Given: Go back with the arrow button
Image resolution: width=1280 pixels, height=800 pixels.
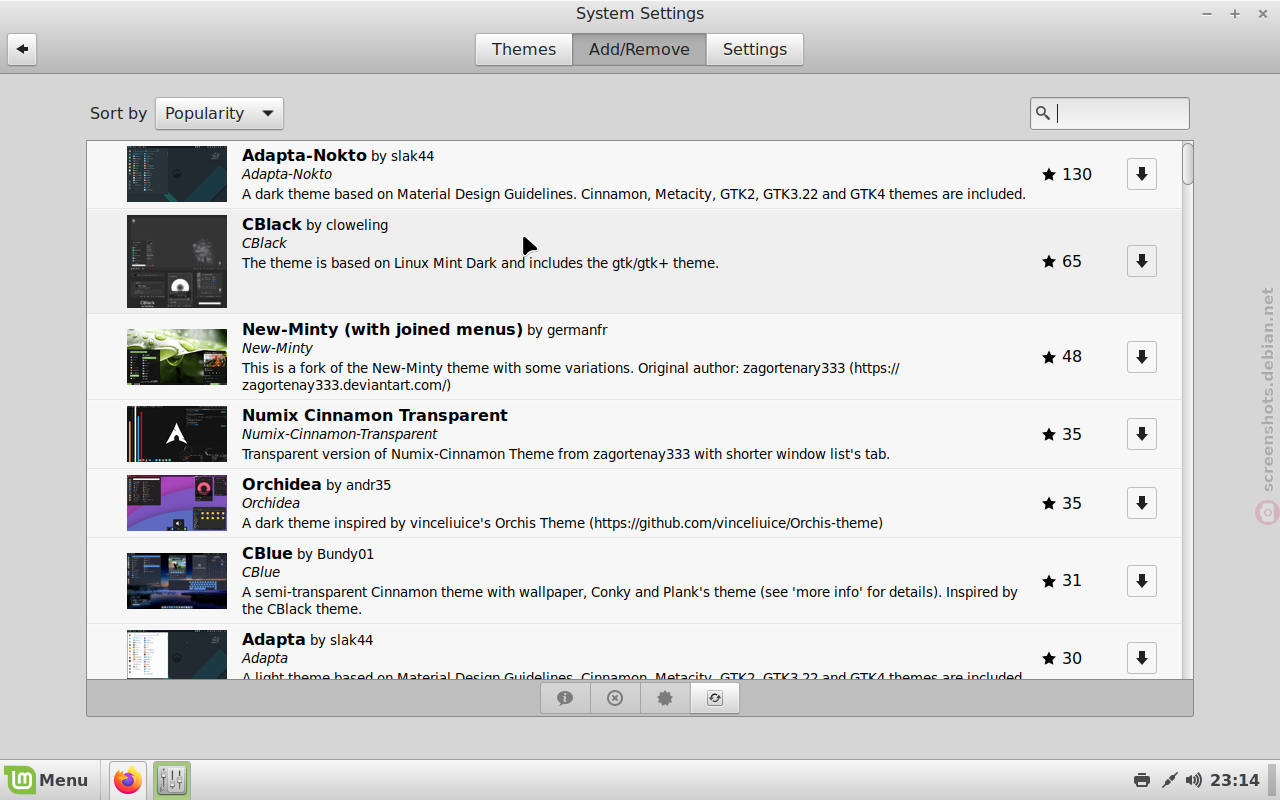Looking at the screenshot, I should [x=22, y=49].
